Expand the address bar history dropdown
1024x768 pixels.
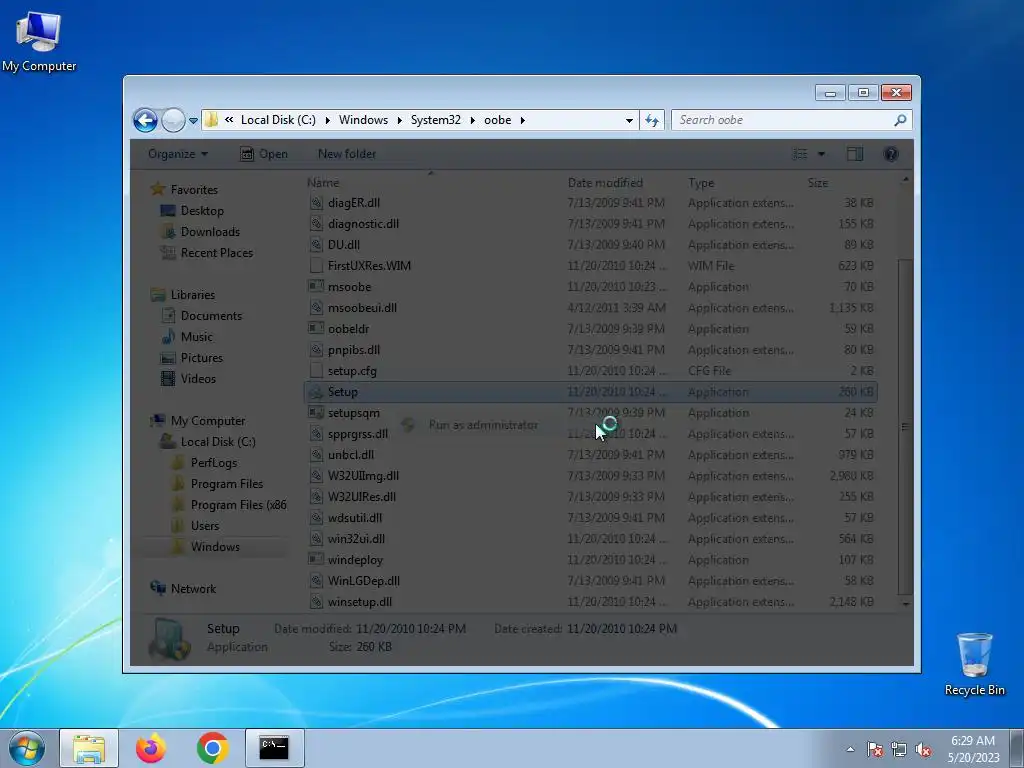click(629, 120)
